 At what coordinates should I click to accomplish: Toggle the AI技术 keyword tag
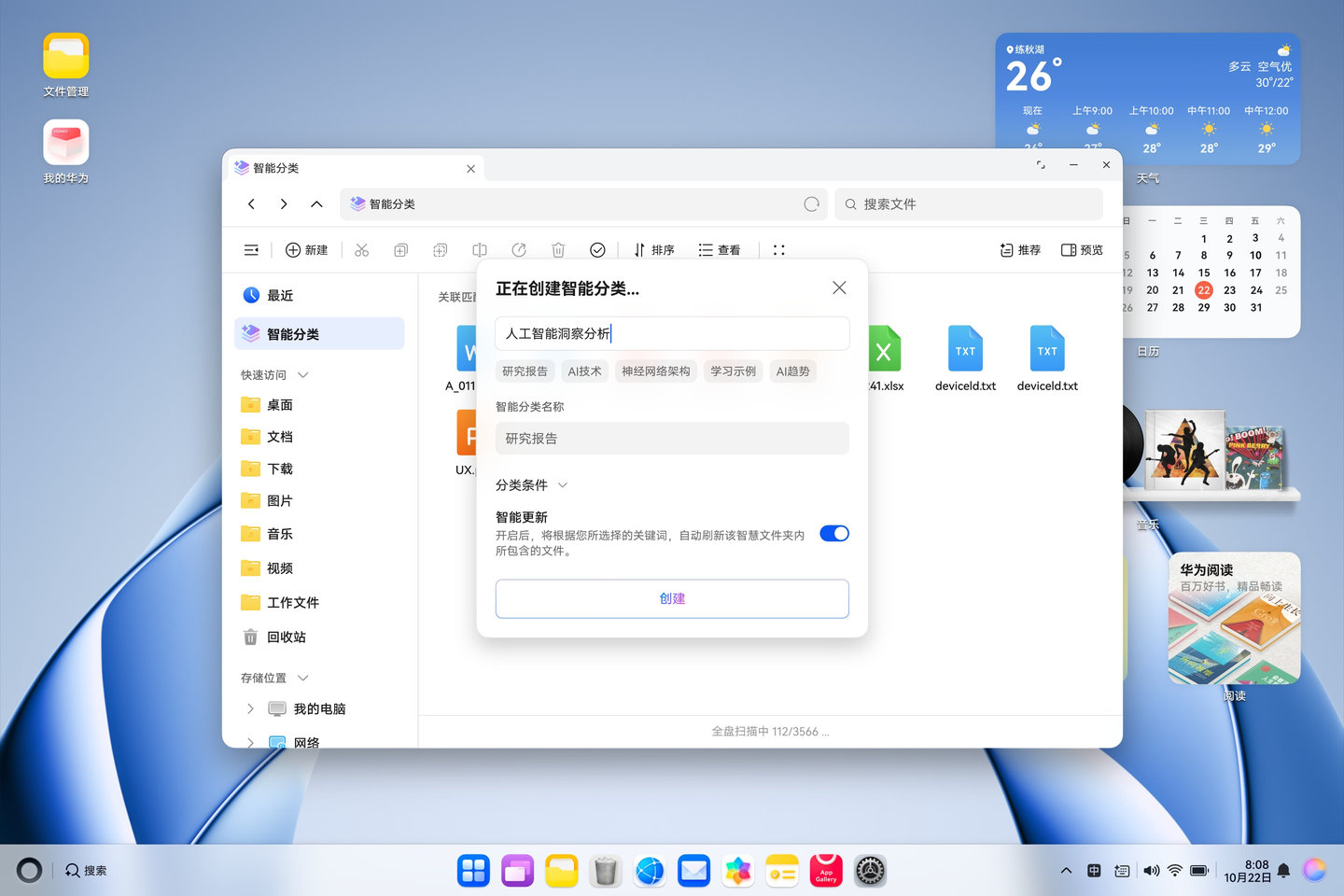click(584, 371)
